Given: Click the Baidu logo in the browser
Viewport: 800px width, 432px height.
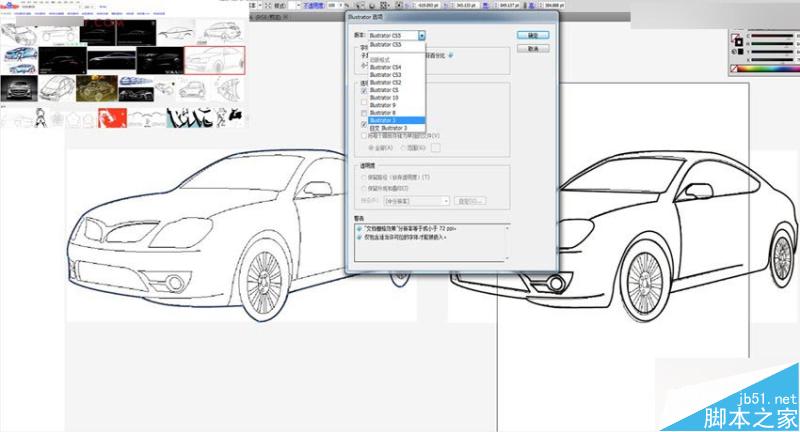Looking at the screenshot, I should click(x=10, y=6).
